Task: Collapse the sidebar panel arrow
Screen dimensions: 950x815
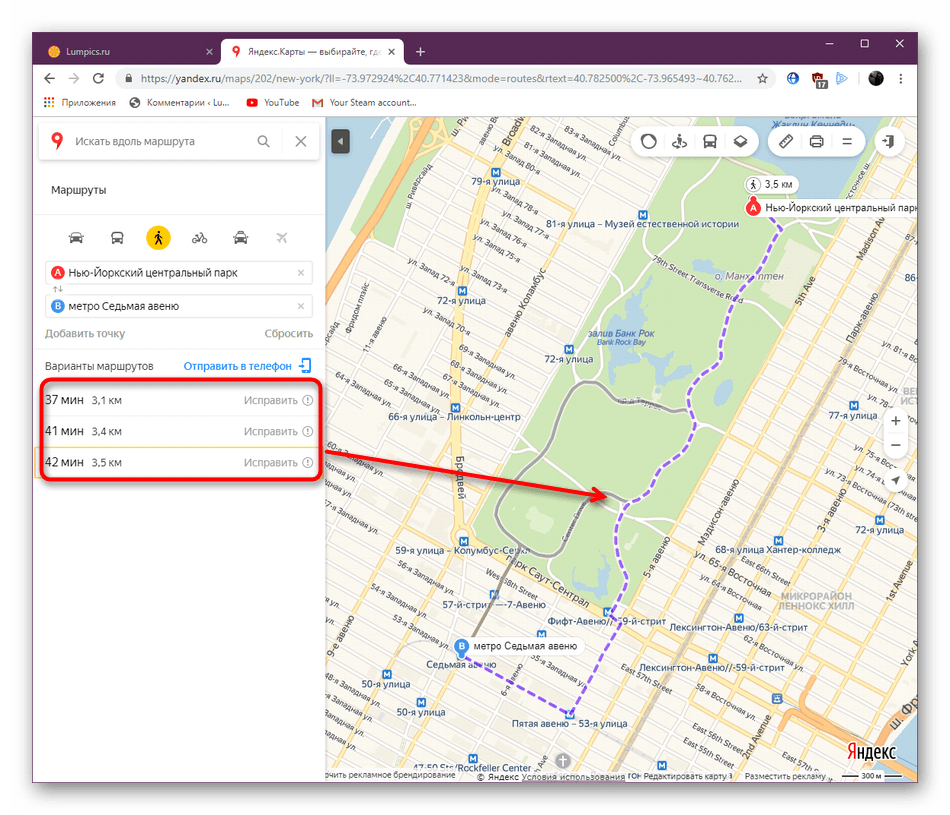Action: 340,141
